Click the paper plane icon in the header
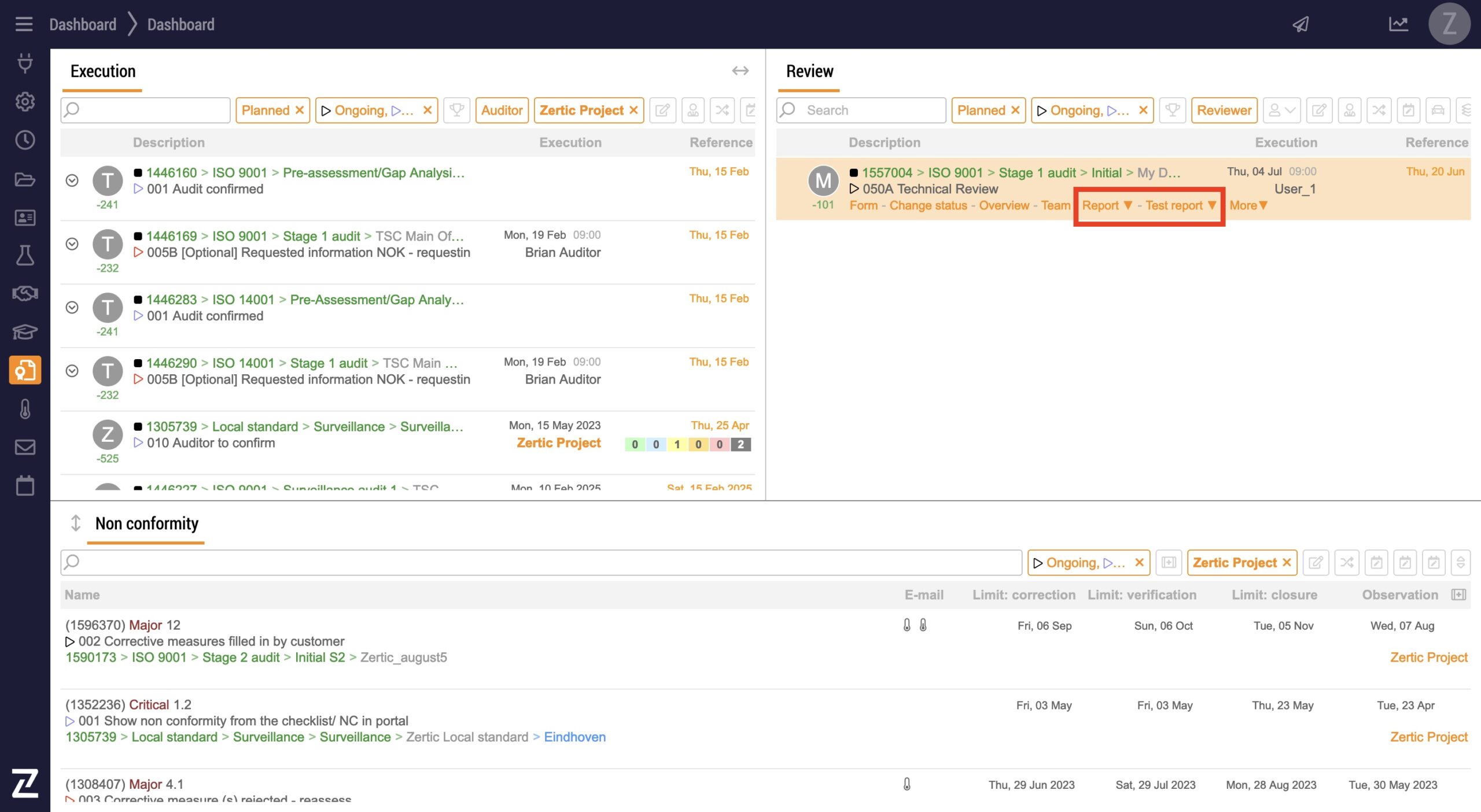1481x812 pixels. (1301, 24)
